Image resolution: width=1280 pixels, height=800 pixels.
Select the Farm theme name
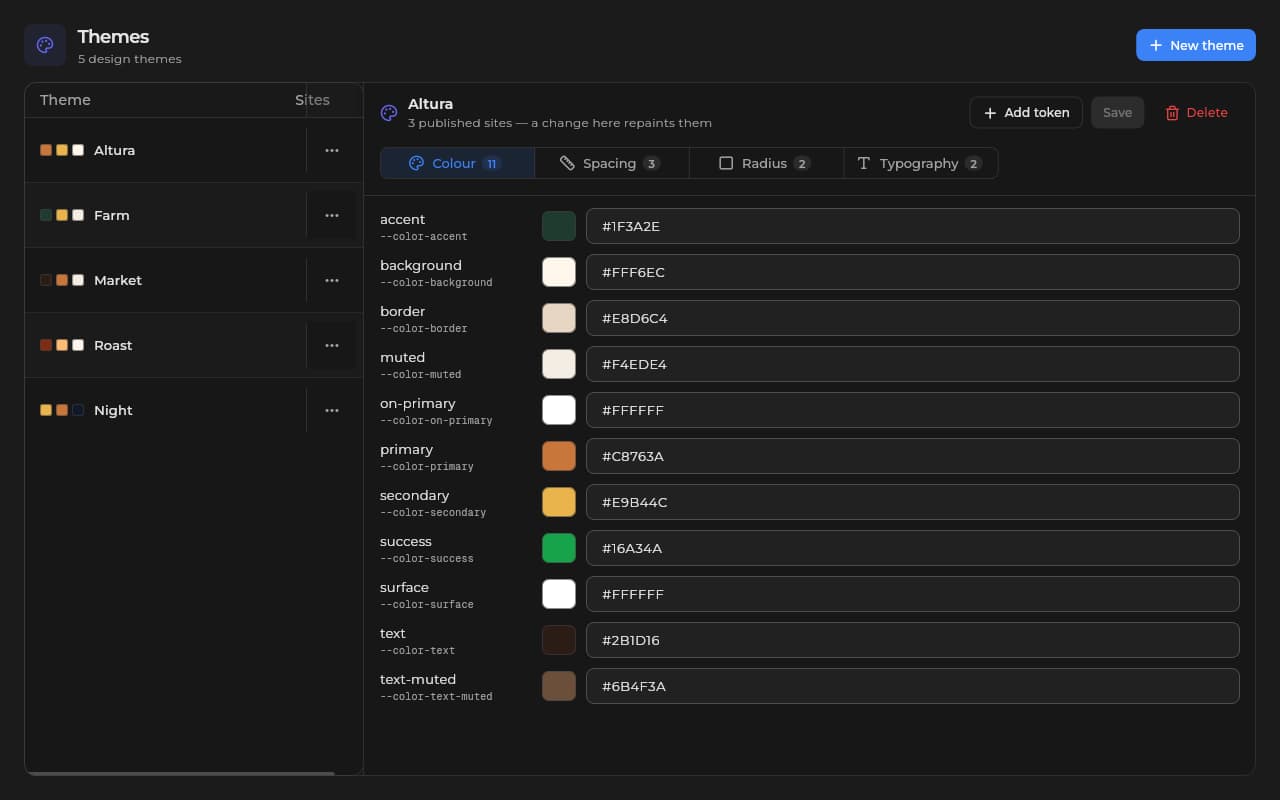111,215
